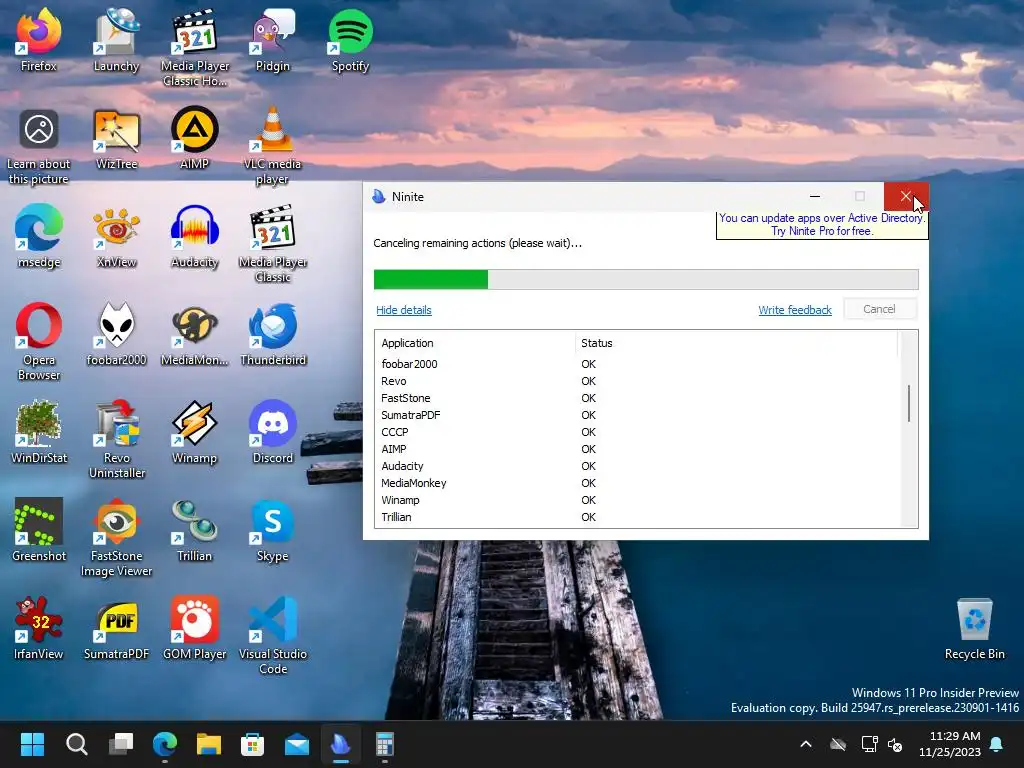
Task: Open the notification bell in the taskbar
Action: (x=997, y=744)
